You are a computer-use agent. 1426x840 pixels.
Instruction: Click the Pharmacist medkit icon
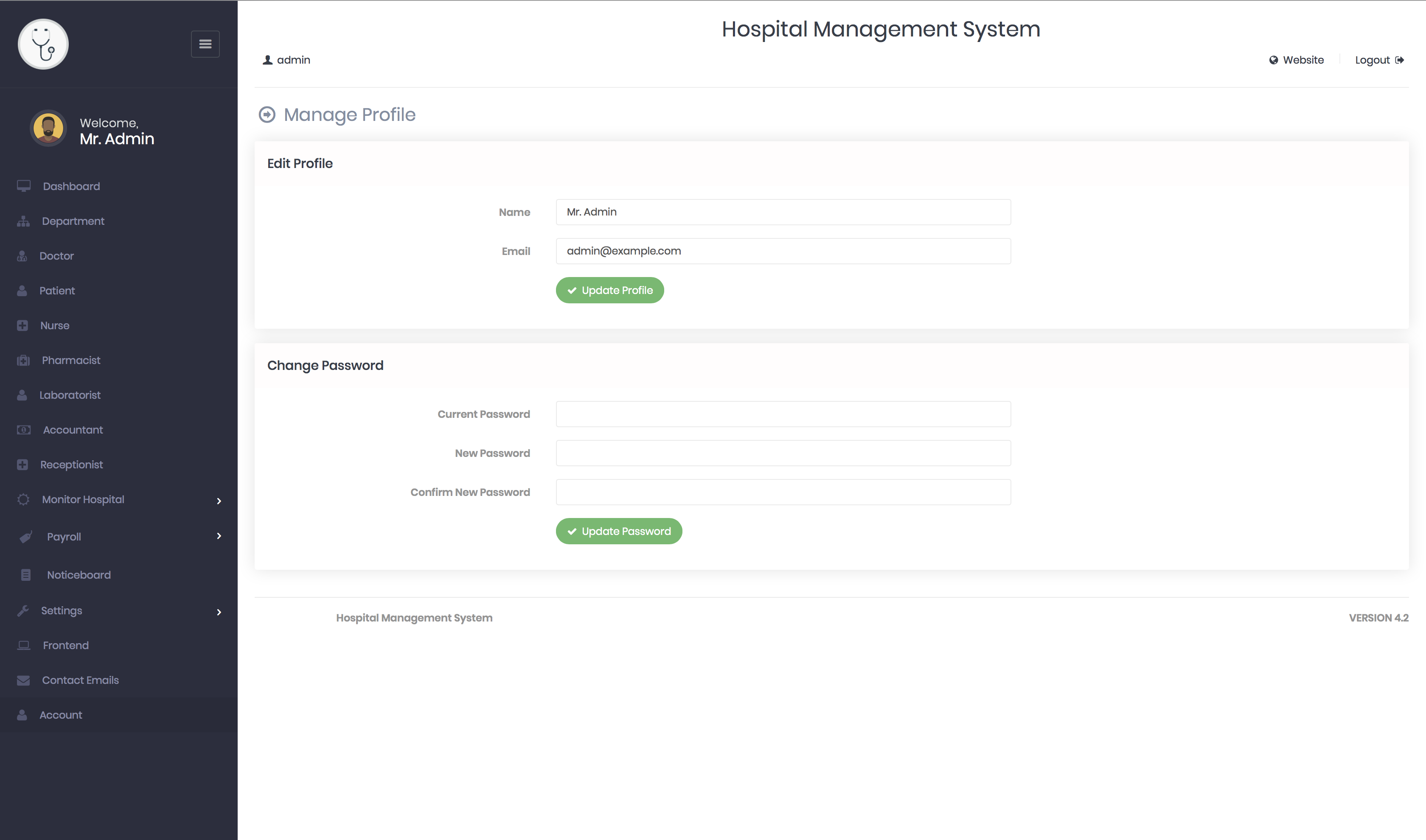click(23, 361)
